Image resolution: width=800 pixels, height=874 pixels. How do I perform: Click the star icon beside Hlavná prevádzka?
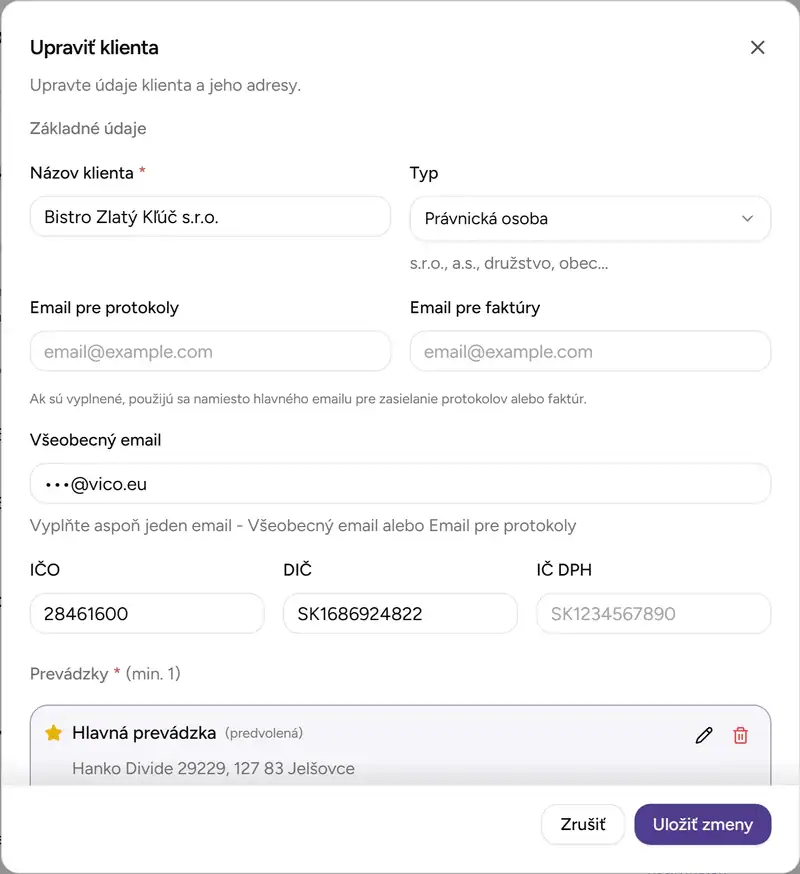tap(54, 733)
